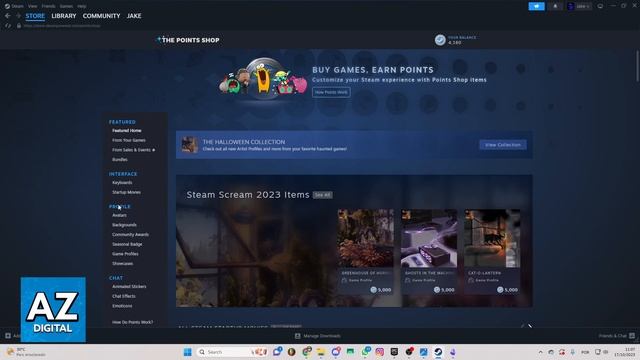Open Bundles in the sidebar

click(x=120, y=160)
